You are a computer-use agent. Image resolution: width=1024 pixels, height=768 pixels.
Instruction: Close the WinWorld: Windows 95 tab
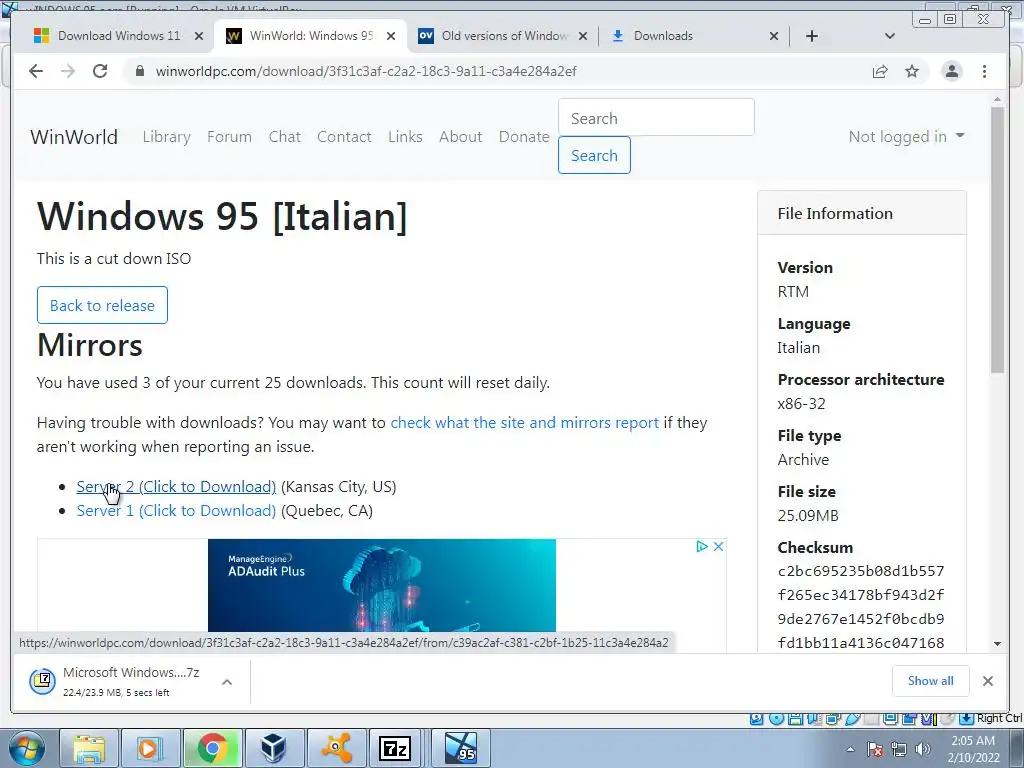coord(391,36)
